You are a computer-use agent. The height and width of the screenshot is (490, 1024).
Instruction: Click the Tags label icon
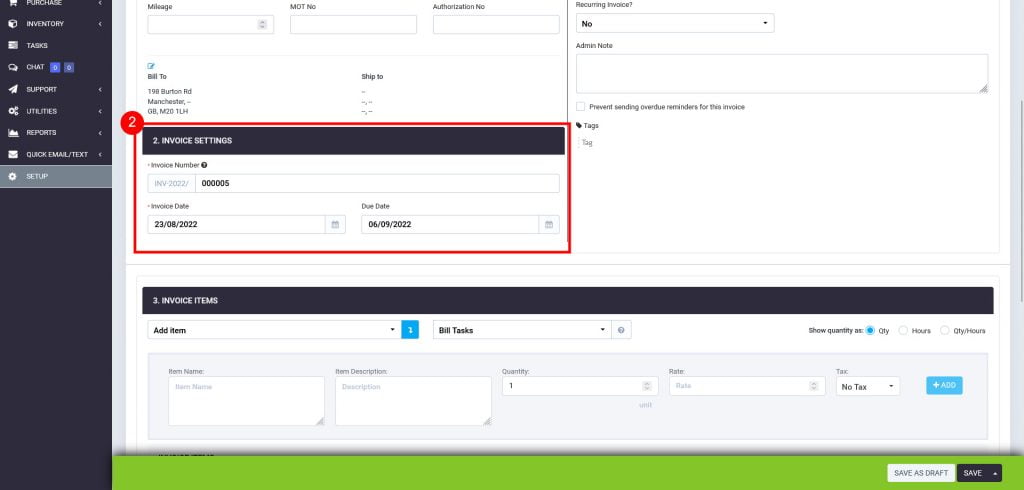click(579, 125)
